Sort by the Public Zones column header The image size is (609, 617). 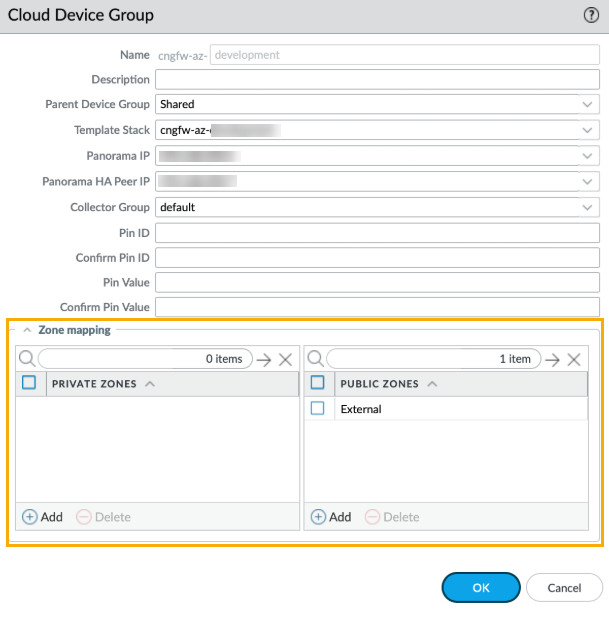[x=381, y=384]
